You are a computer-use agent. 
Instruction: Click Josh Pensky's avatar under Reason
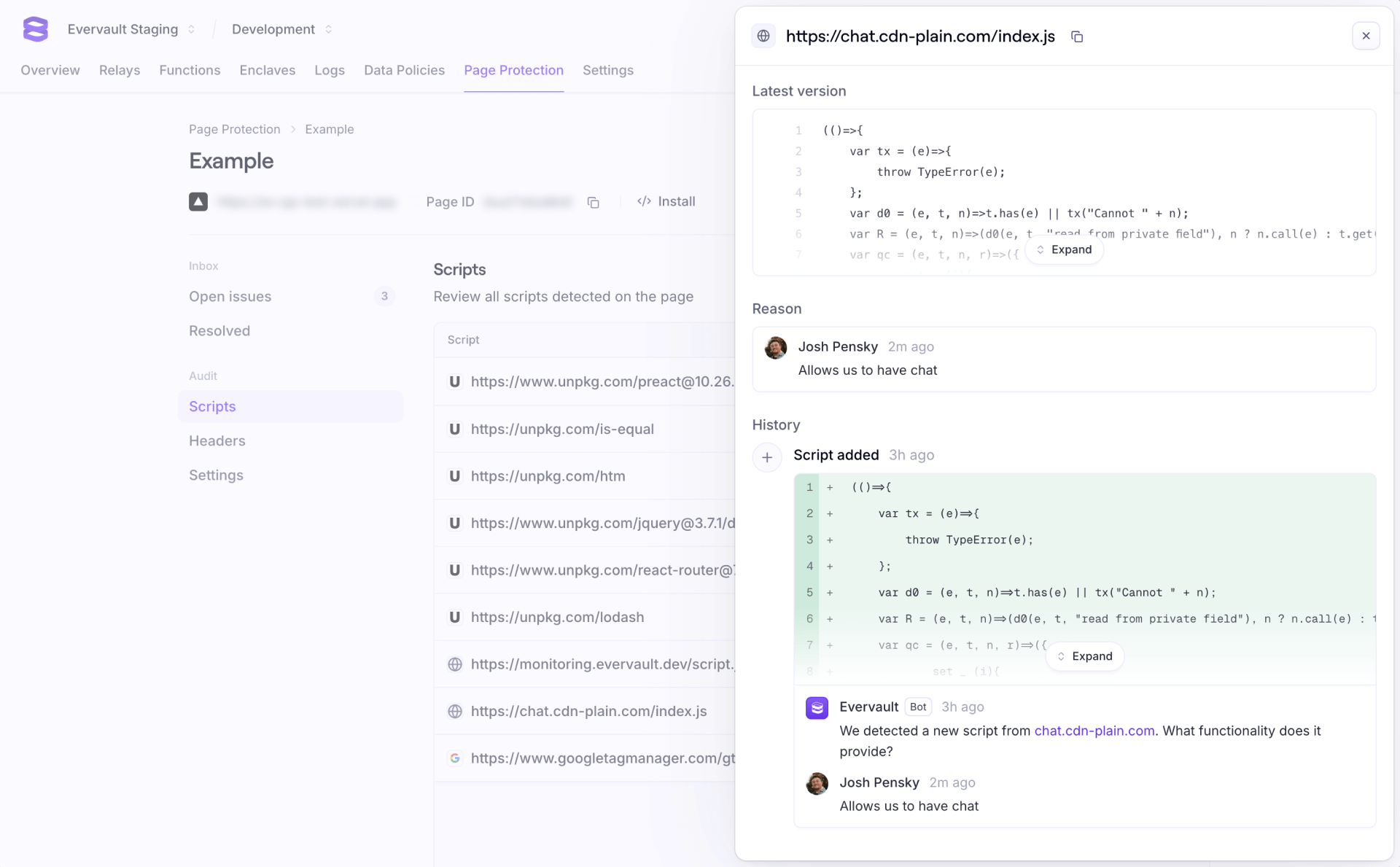pos(776,348)
